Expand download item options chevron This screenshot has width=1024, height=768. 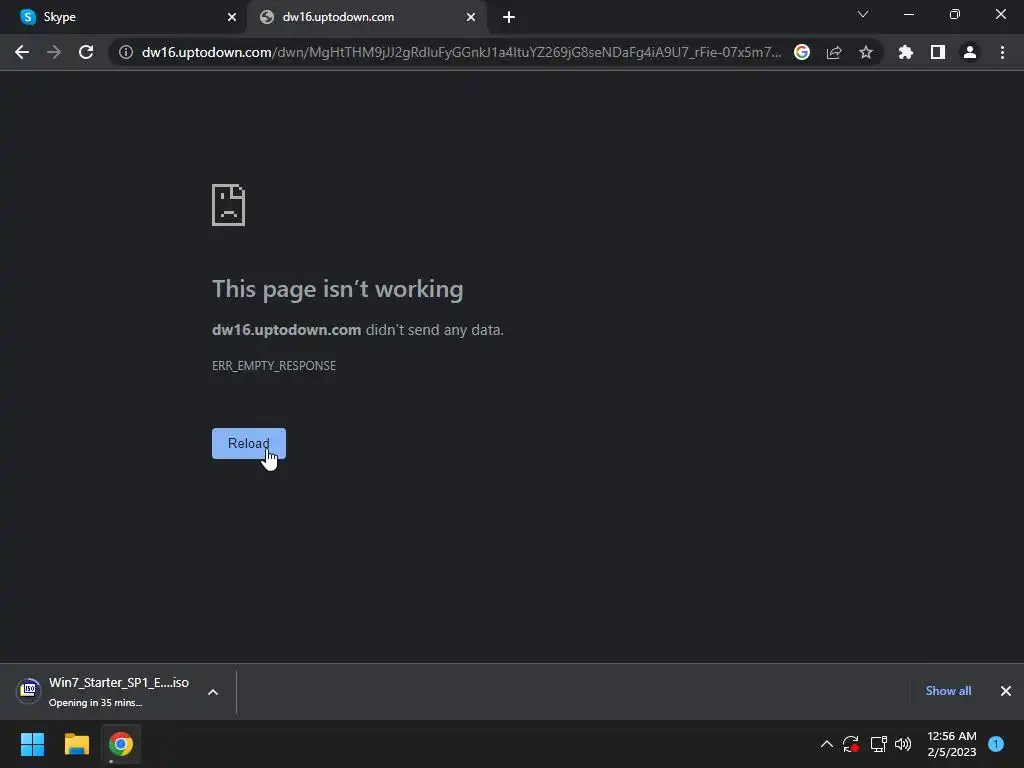click(213, 692)
